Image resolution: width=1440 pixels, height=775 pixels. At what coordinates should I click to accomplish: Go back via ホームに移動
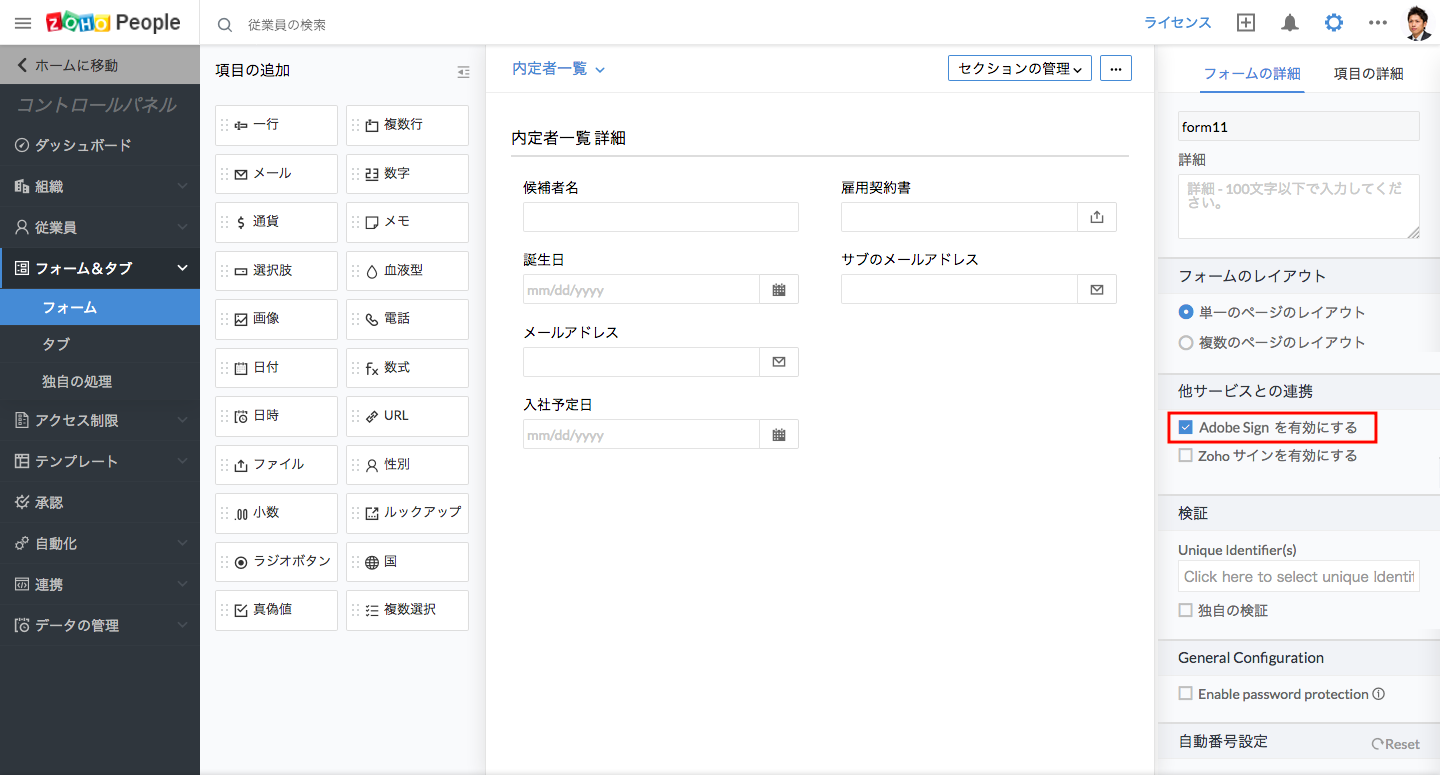100,65
